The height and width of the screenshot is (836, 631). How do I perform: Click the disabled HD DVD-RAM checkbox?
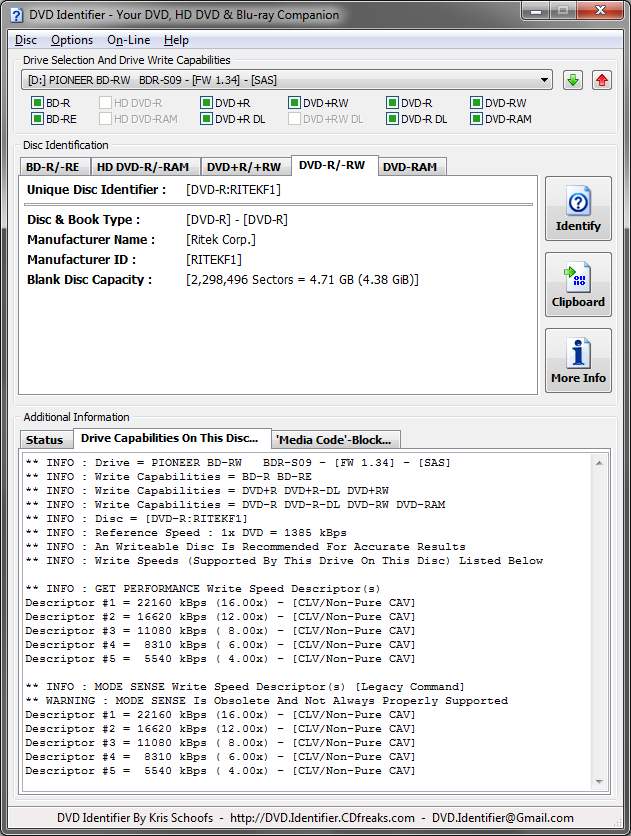pos(105,119)
